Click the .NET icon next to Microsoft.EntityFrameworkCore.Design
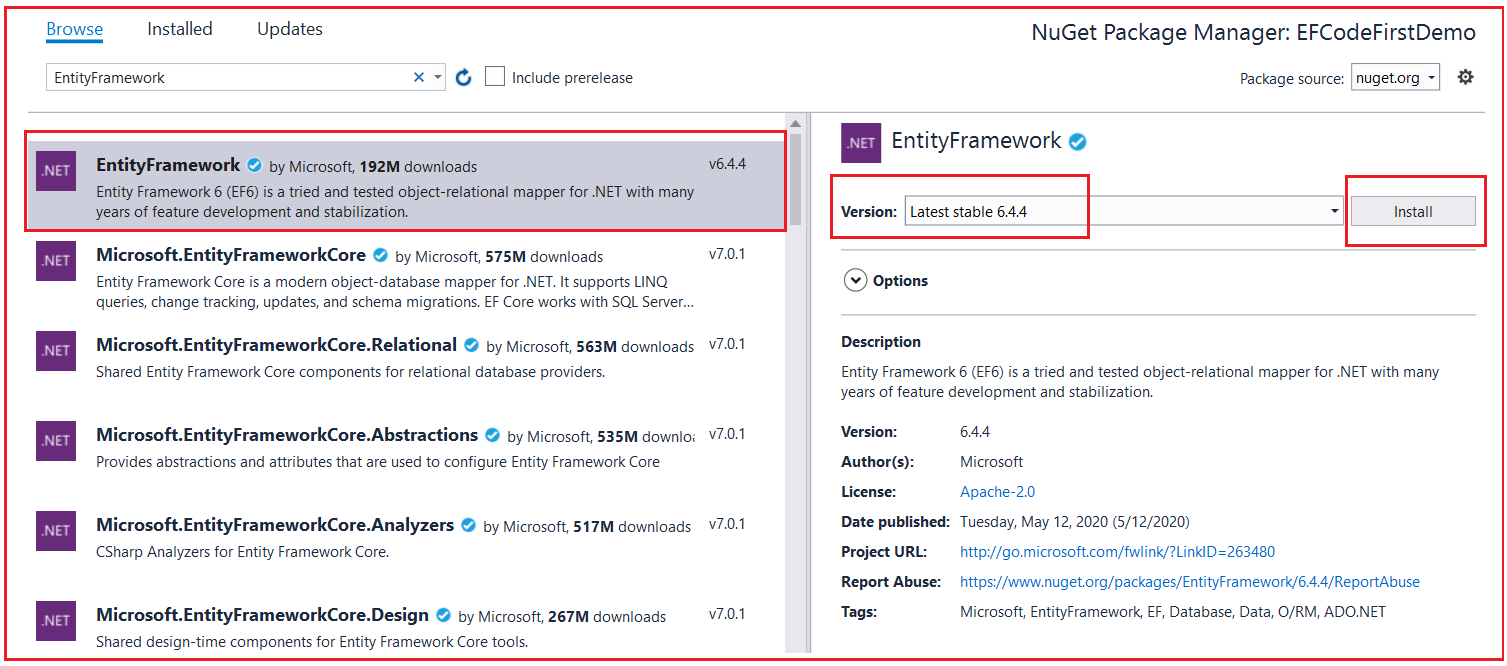This screenshot has height=666, width=1507. pos(56,620)
